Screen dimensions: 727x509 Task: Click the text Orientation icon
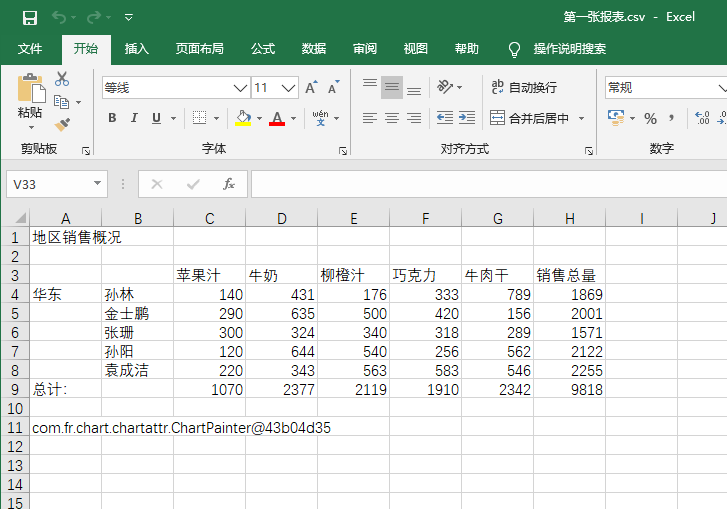[x=445, y=87]
